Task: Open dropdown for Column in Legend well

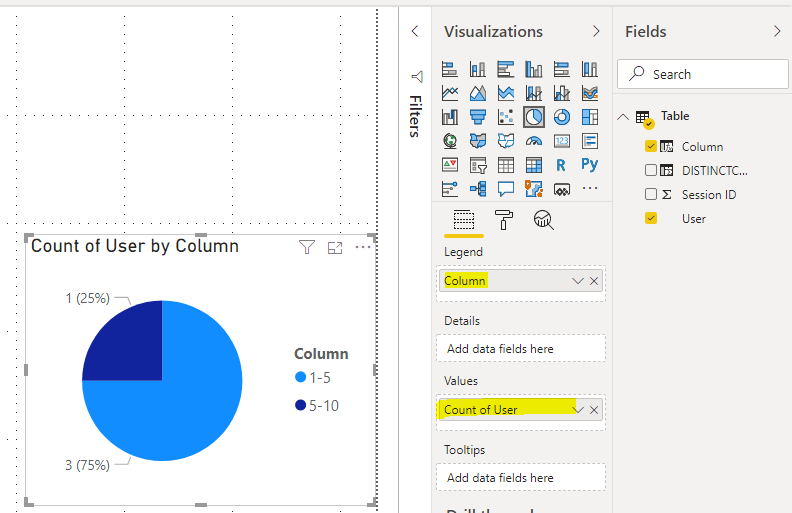Action: (x=577, y=281)
